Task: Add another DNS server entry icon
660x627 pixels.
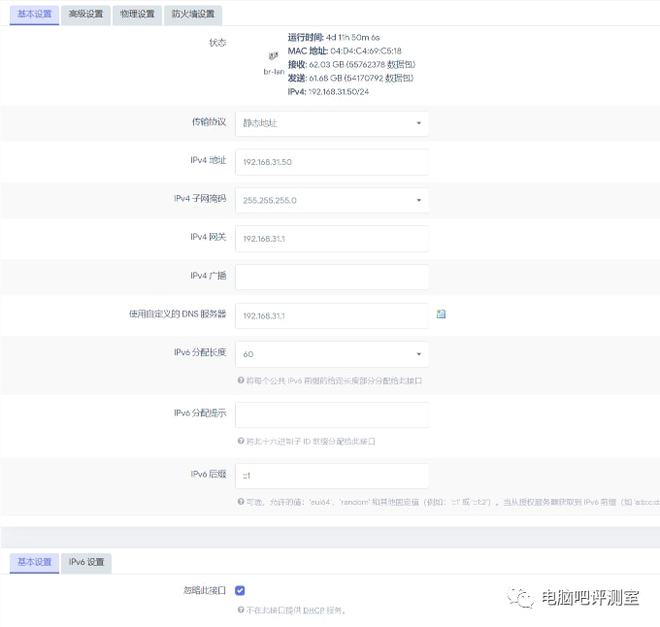Action: (x=441, y=314)
